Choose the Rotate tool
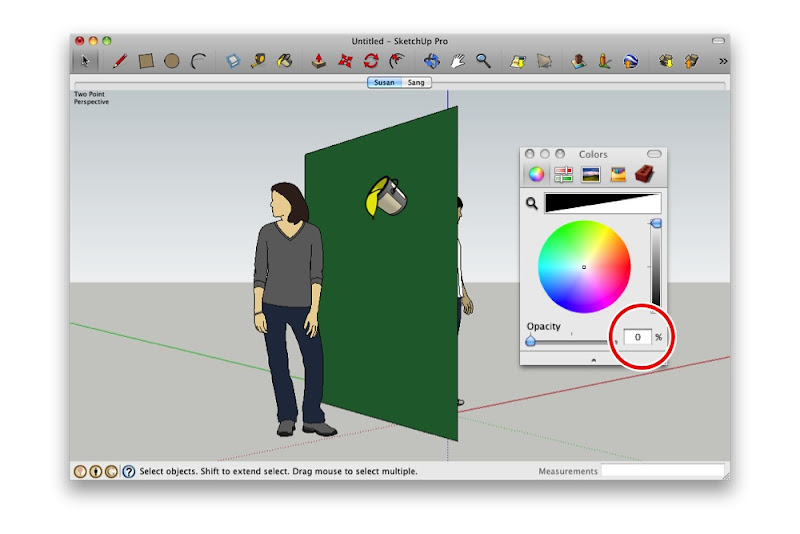The image size is (800, 534). (371, 61)
